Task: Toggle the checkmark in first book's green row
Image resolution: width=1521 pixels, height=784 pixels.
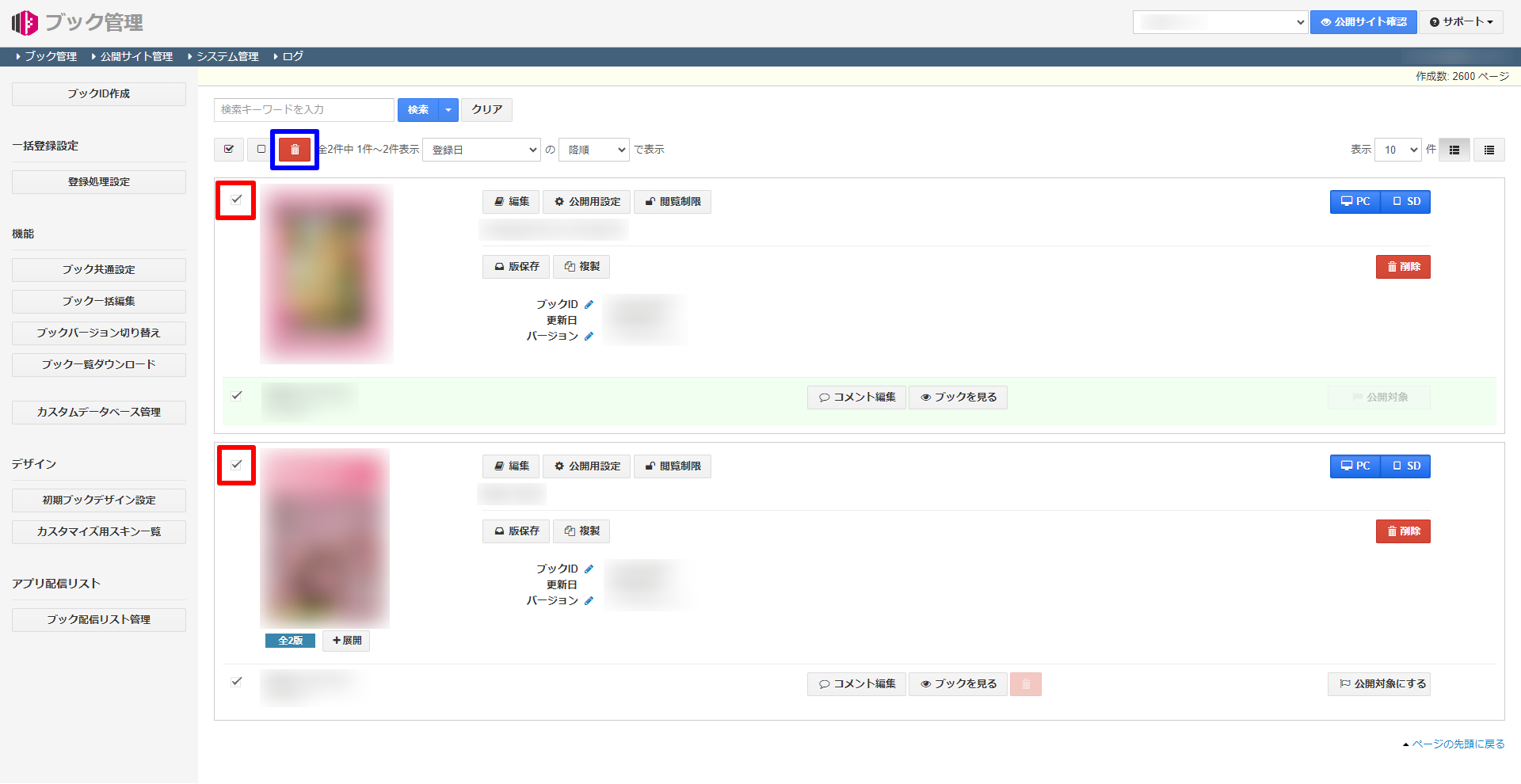Action: coord(236,396)
